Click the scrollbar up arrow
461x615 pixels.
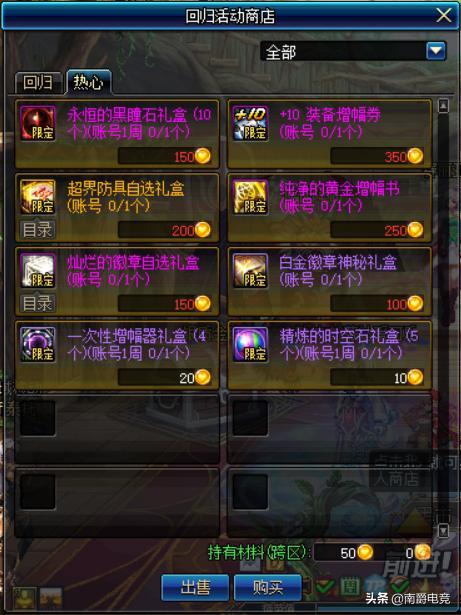pyautogui.click(x=443, y=106)
